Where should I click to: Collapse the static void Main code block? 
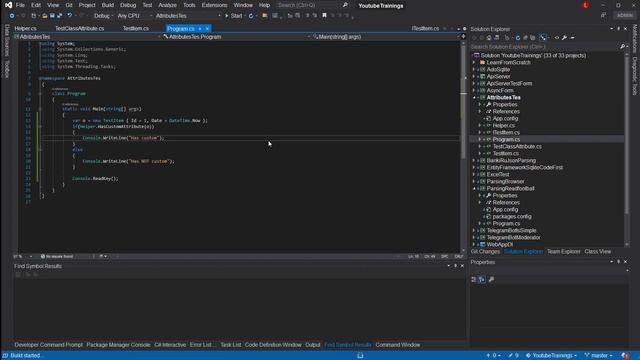click(x=40, y=109)
